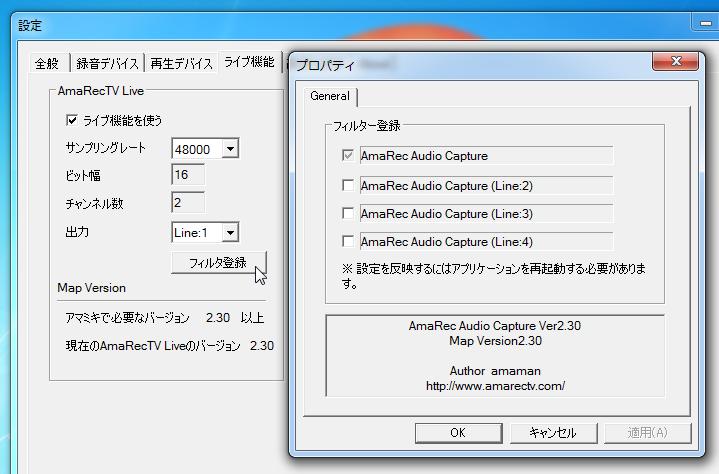Select the ライブ機能 tab
The height and width of the screenshot is (474, 719).
(249, 62)
